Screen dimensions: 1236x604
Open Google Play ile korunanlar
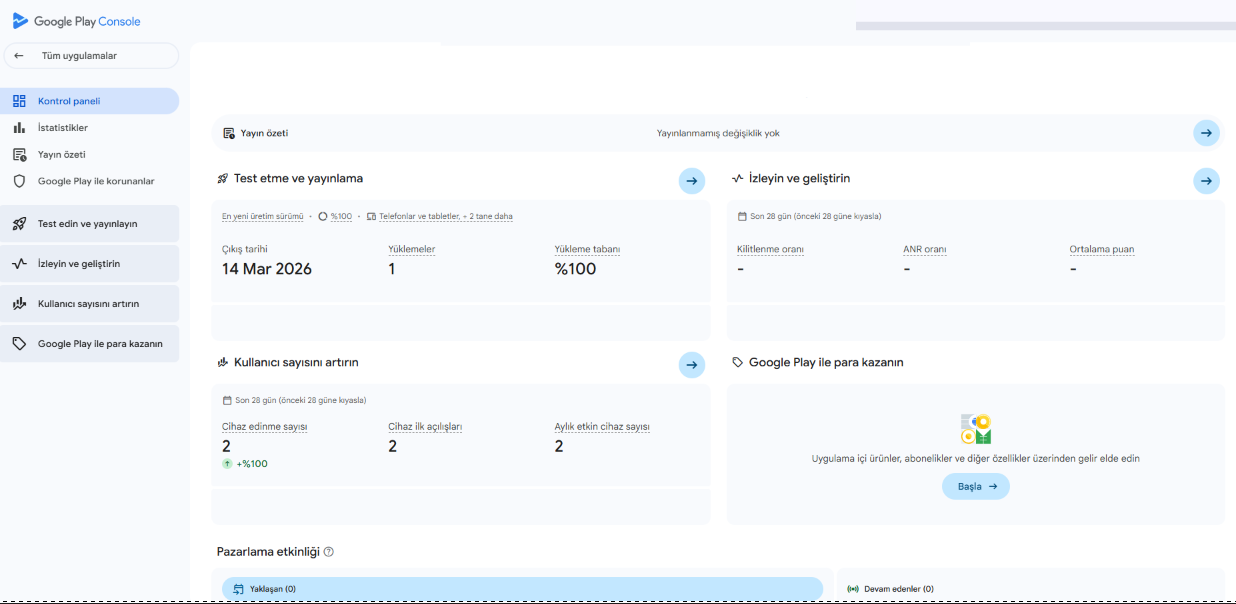pos(90,182)
